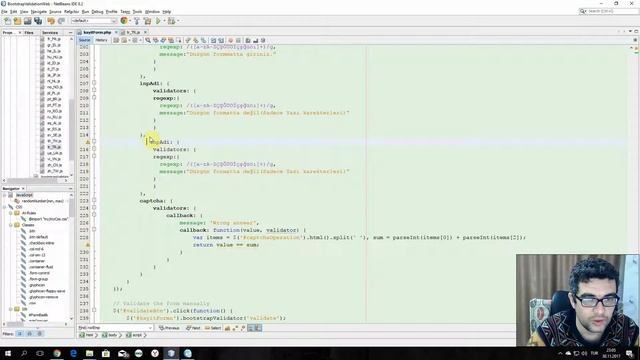
Task: Open Microsoft Store from the taskbar
Action: click(106, 353)
